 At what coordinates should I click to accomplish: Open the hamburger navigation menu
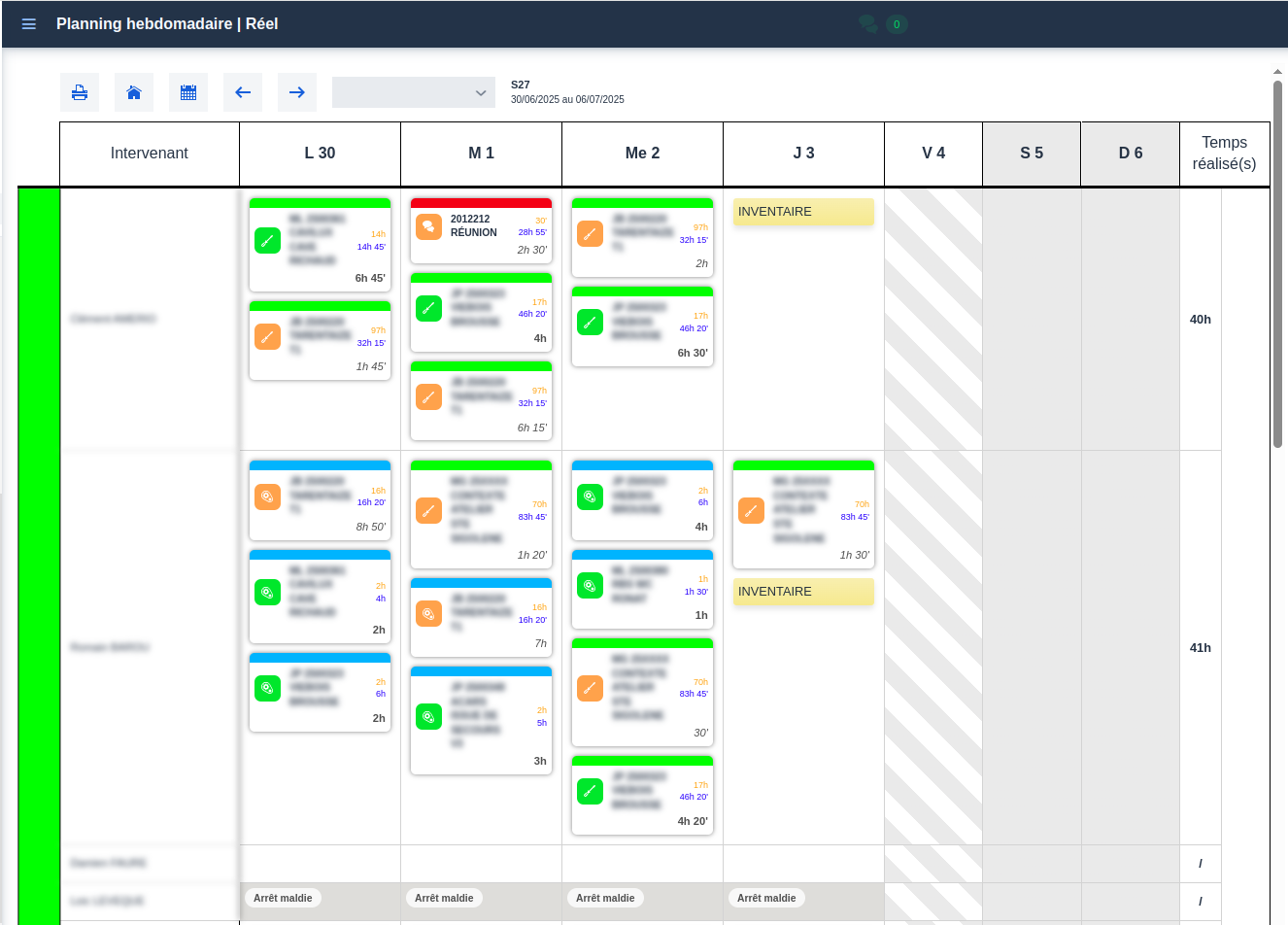tap(28, 23)
